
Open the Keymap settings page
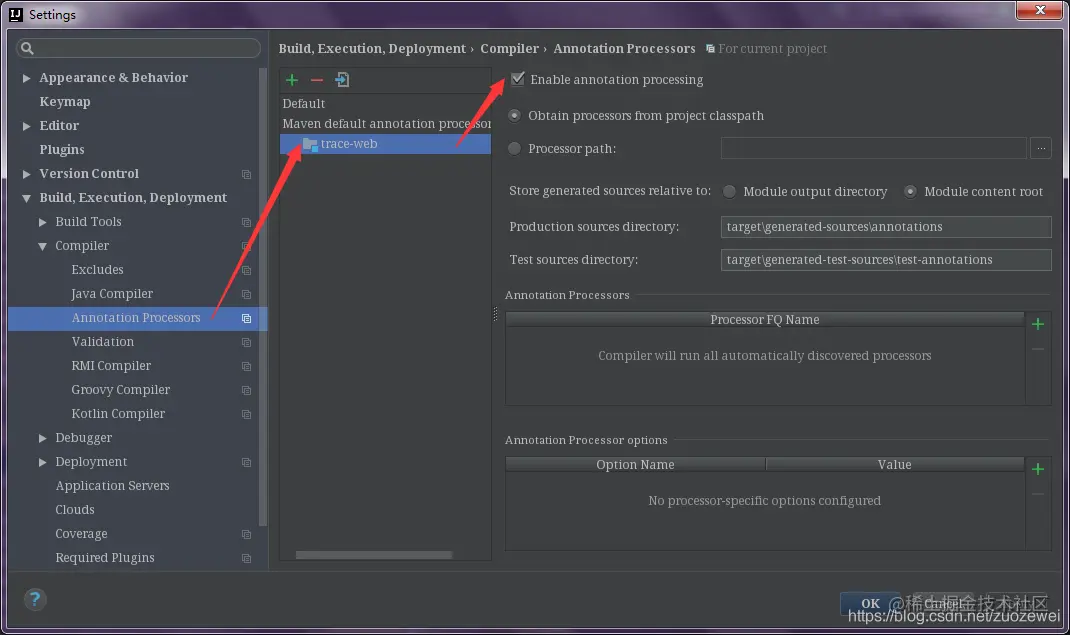point(65,102)
